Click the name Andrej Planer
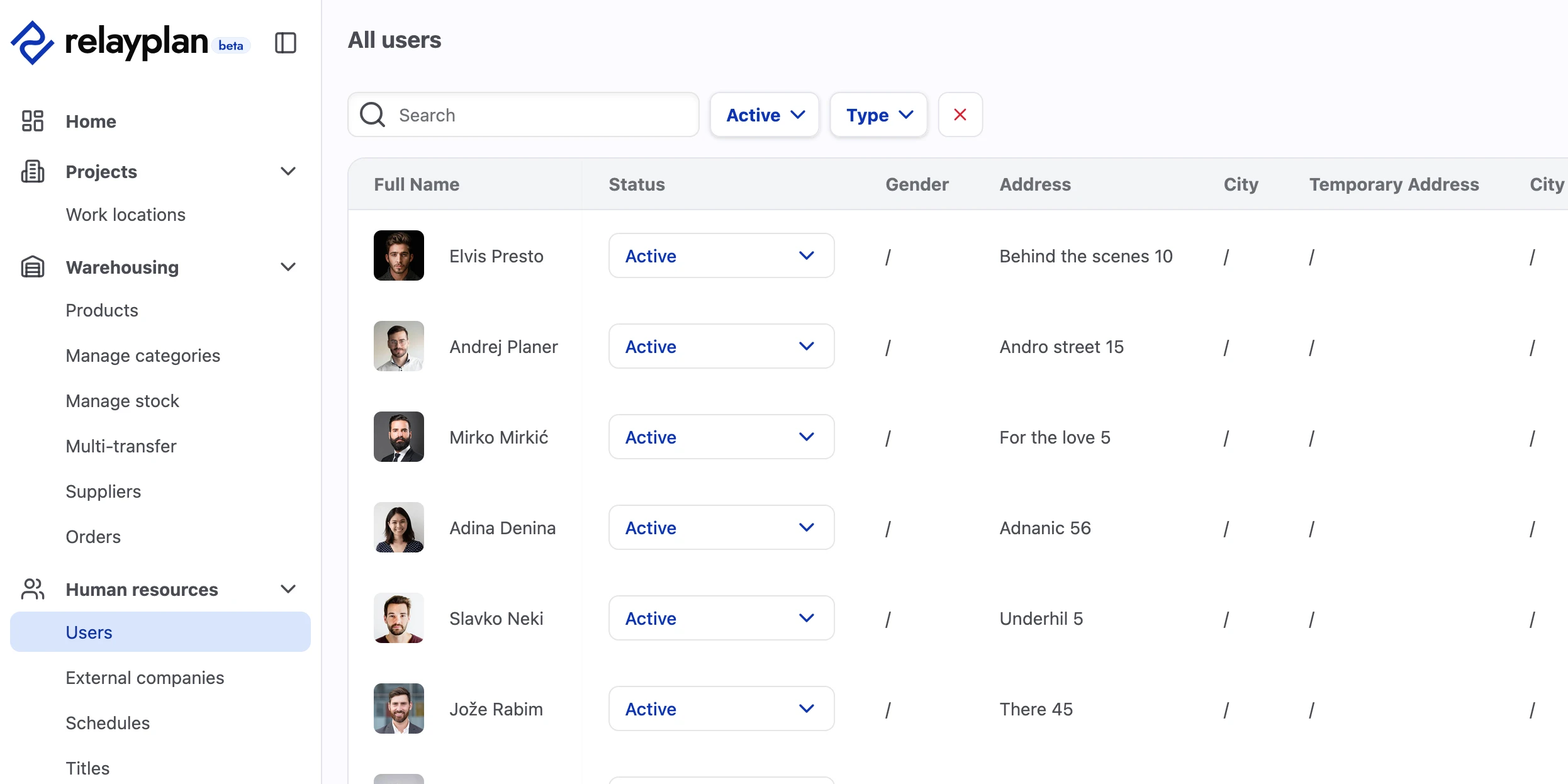 tap(503, 347)
